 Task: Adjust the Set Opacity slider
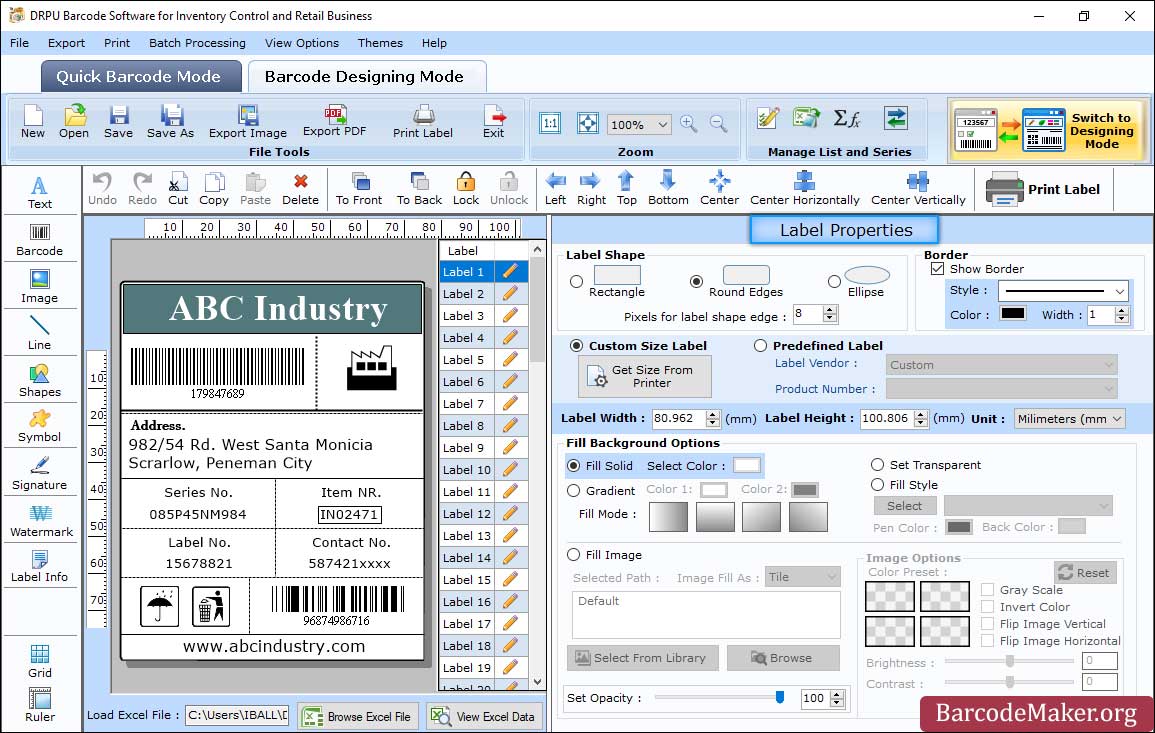click(779, 697)
